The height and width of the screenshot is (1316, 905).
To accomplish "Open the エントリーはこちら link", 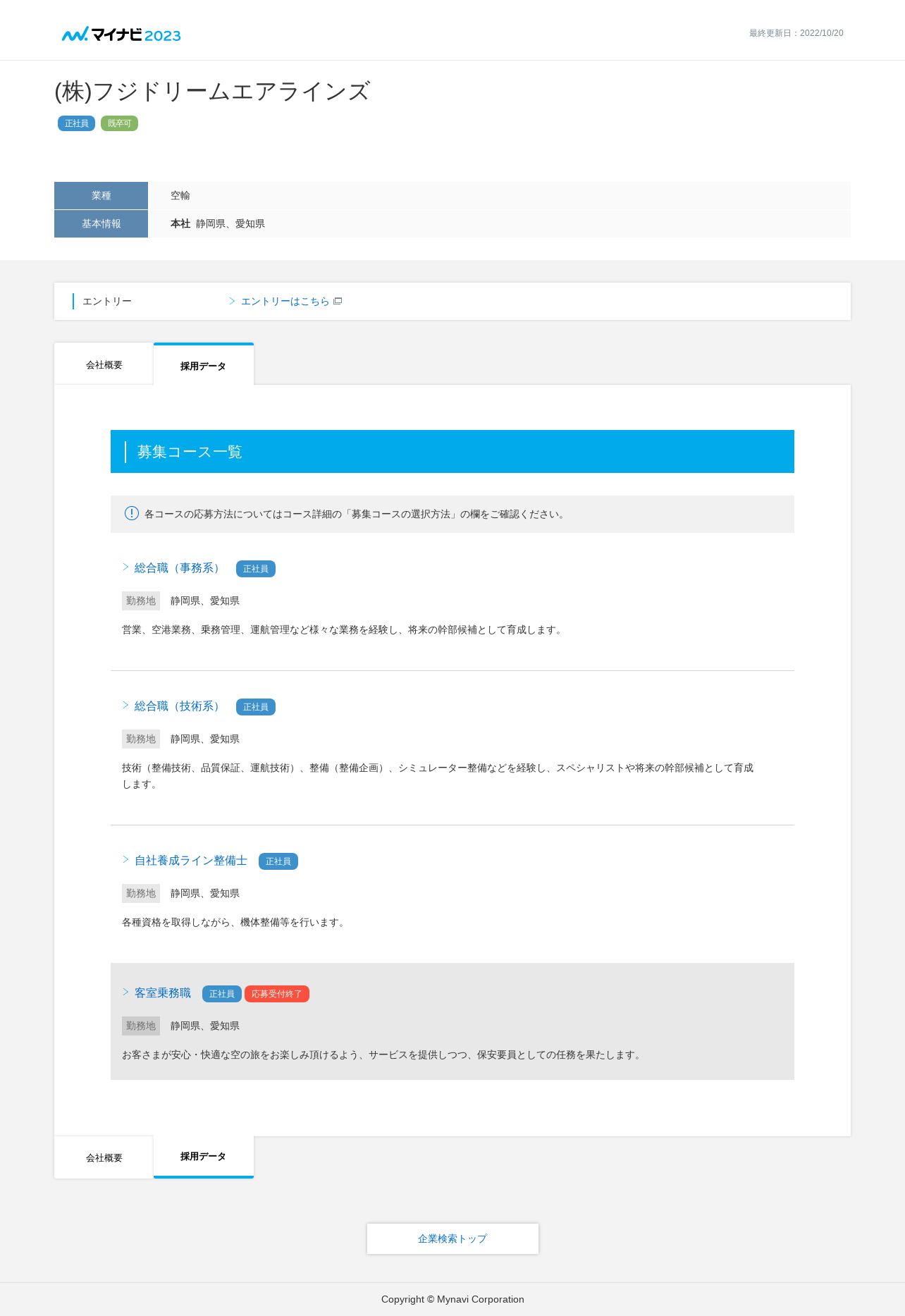I will (x=285, y=301).
